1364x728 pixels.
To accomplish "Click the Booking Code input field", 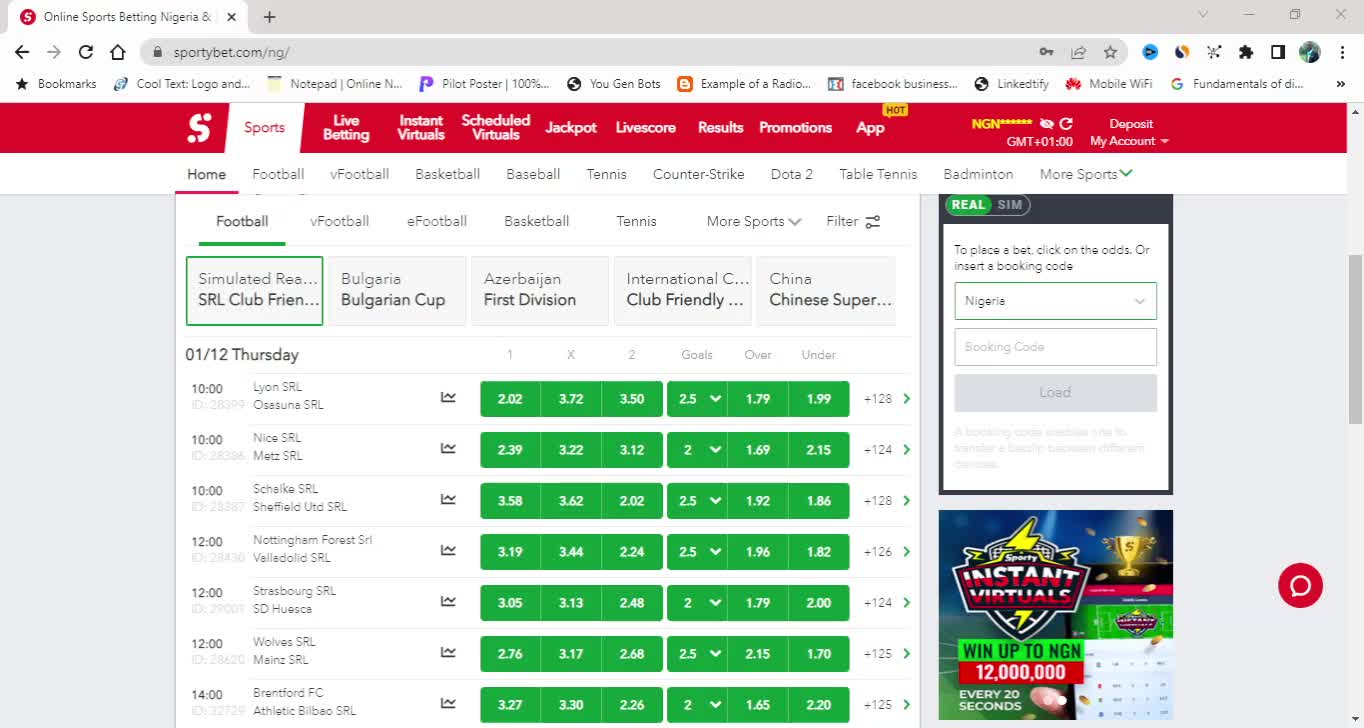I will 1056,347.
